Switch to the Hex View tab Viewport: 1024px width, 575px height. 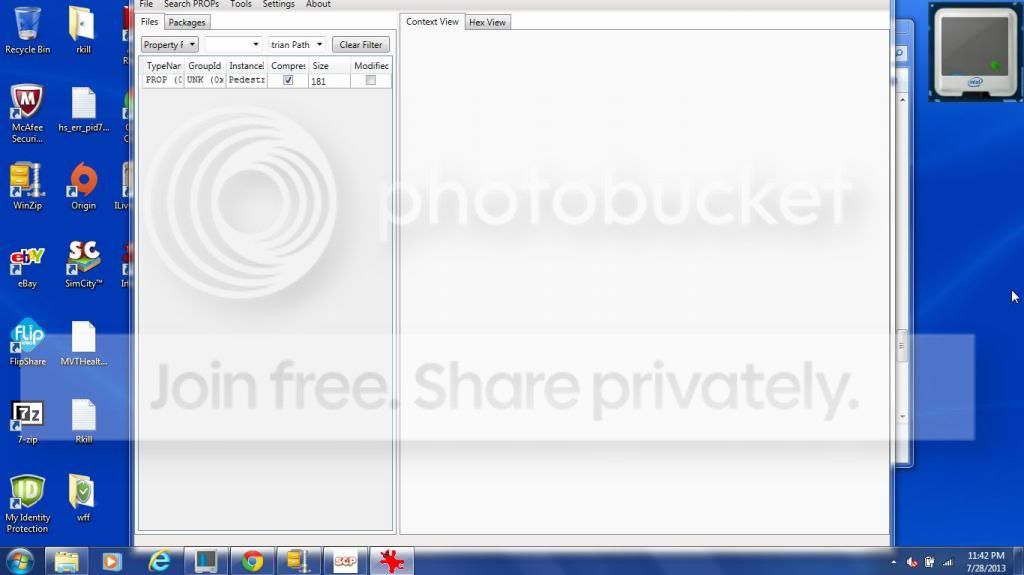click(x=487, y=22)
